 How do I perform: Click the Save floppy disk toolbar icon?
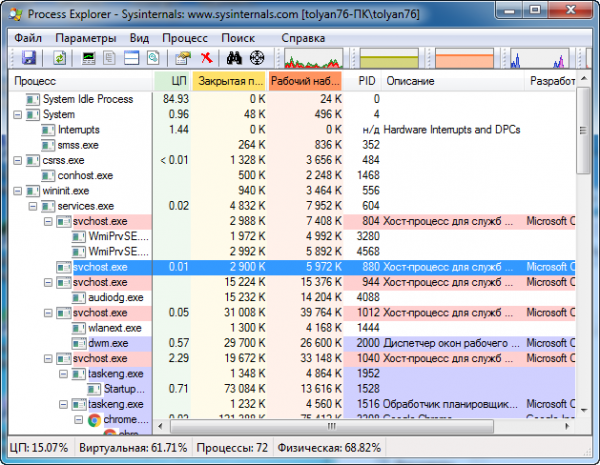[x=29, y=58]
